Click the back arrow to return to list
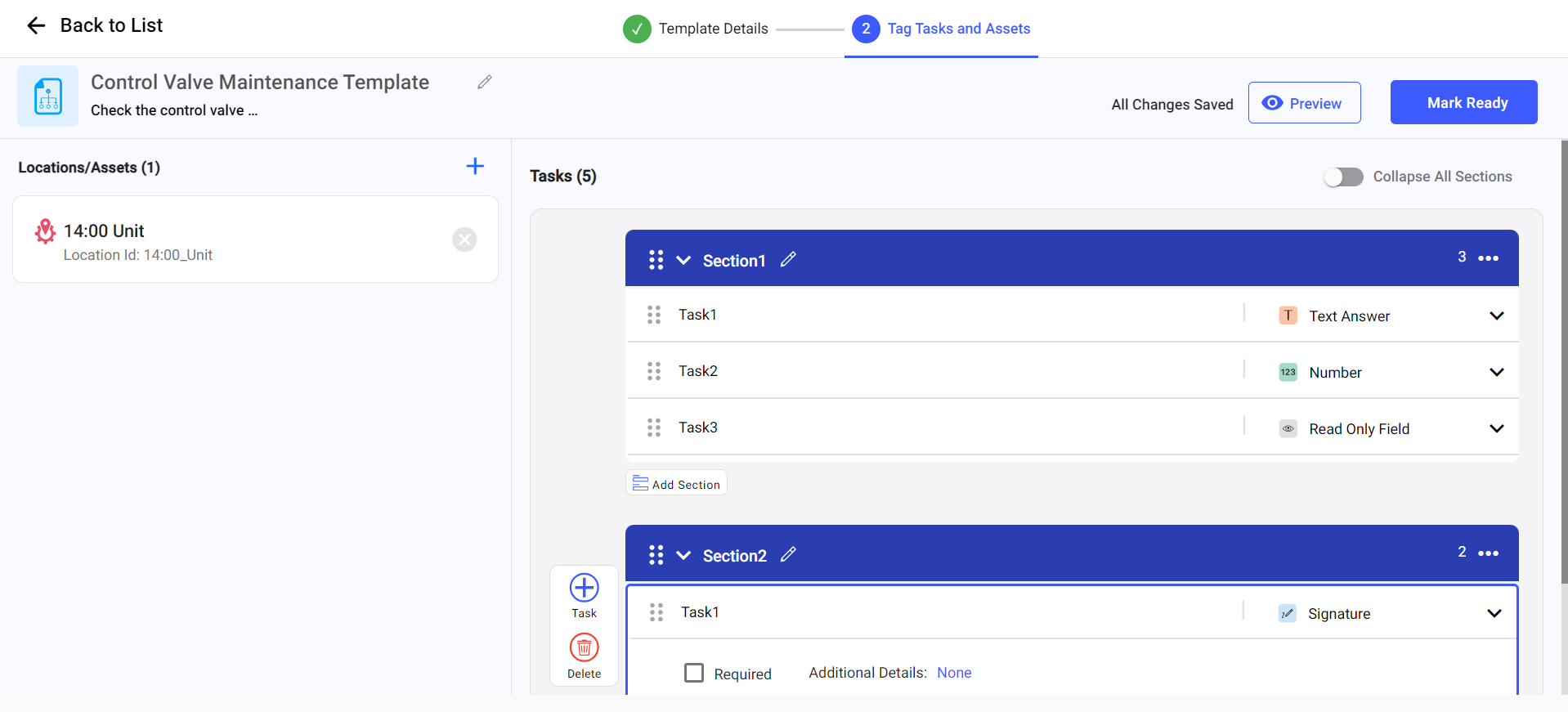The height and width of the screenshot is (712, 1568). point(36,26)
